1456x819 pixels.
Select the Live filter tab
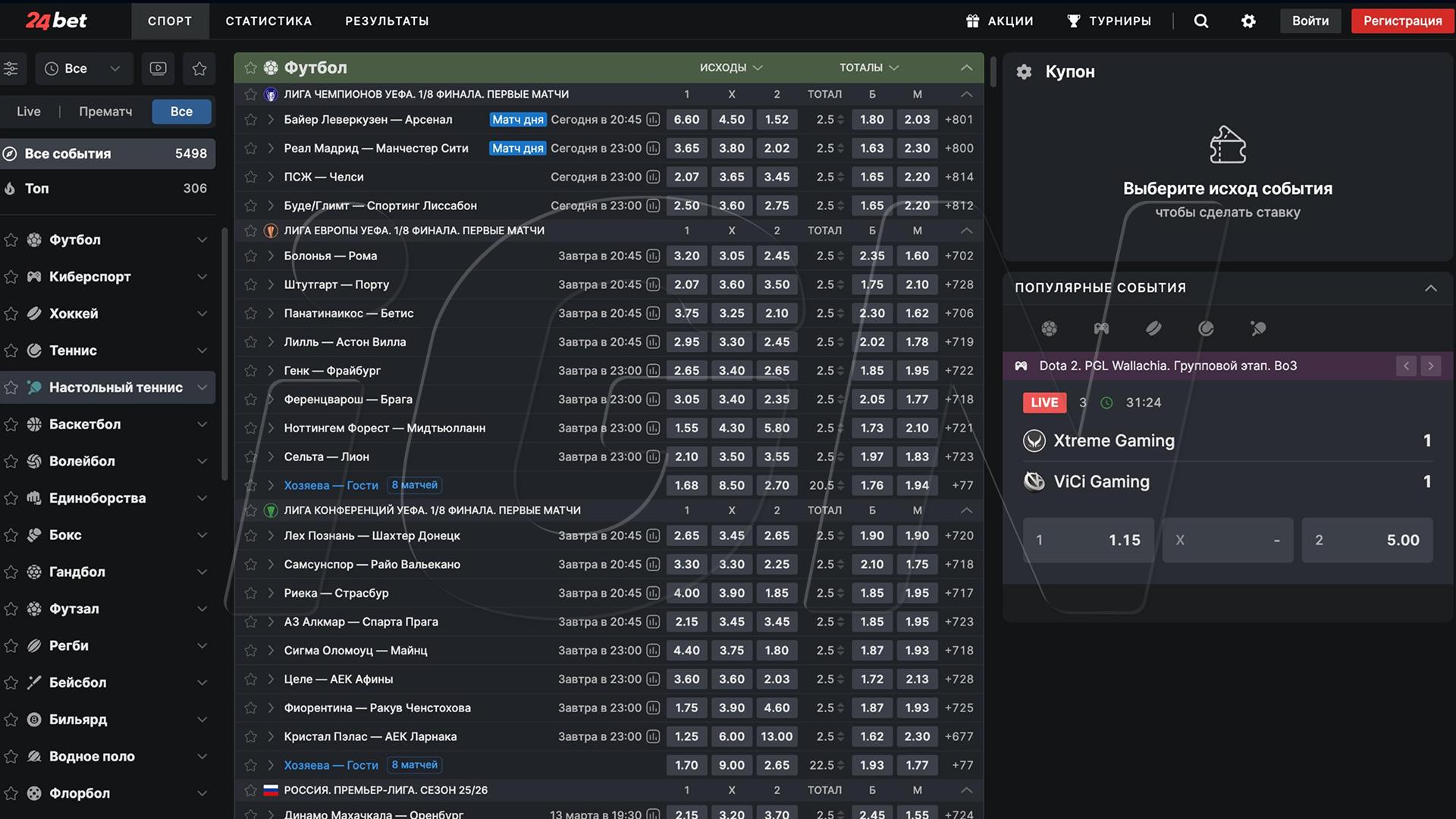pos(29,111)
